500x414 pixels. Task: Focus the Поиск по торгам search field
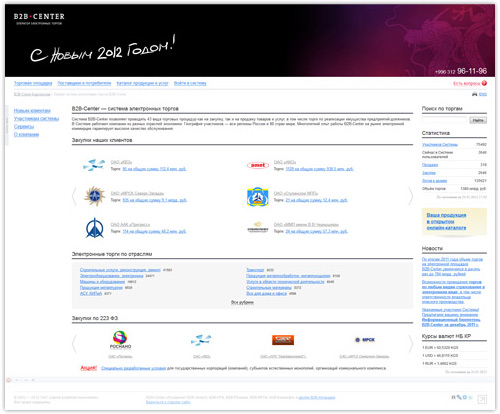(444, 120)
